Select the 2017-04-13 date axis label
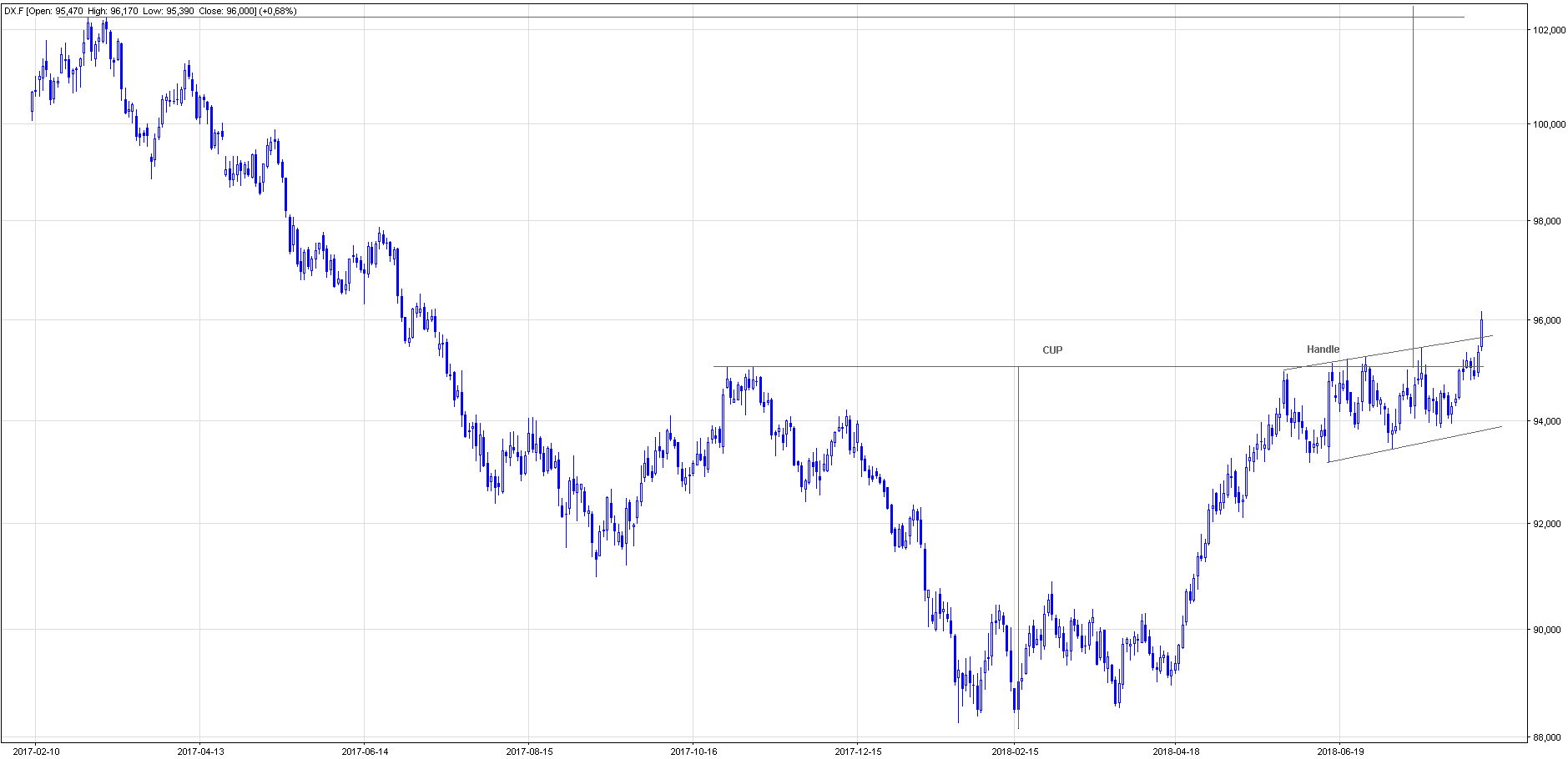The image size is (1568, 759). tap(200, 751)
